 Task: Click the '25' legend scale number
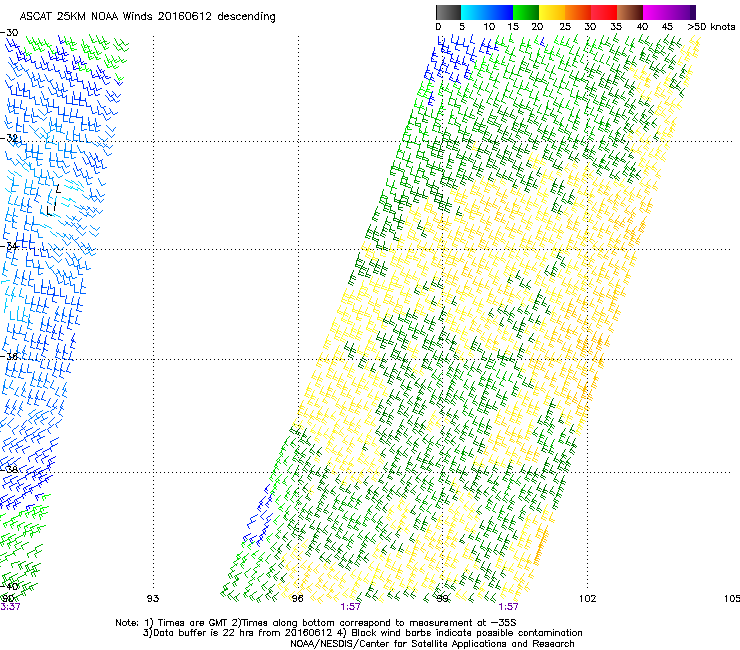(x=565, y=26)
